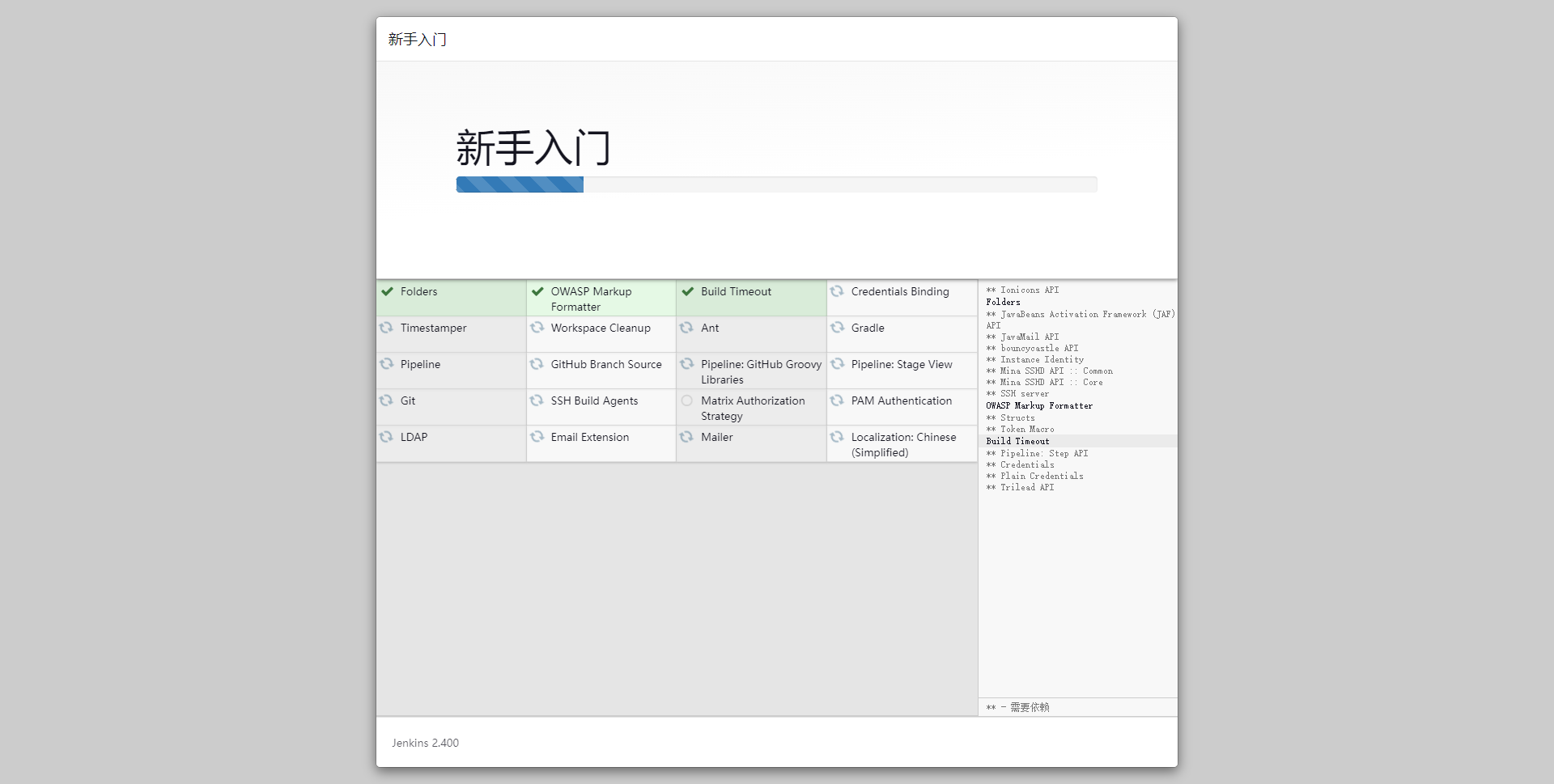Click the highlighted Build Timeout log entry
1554x784 pixels.
(1018, 441)
